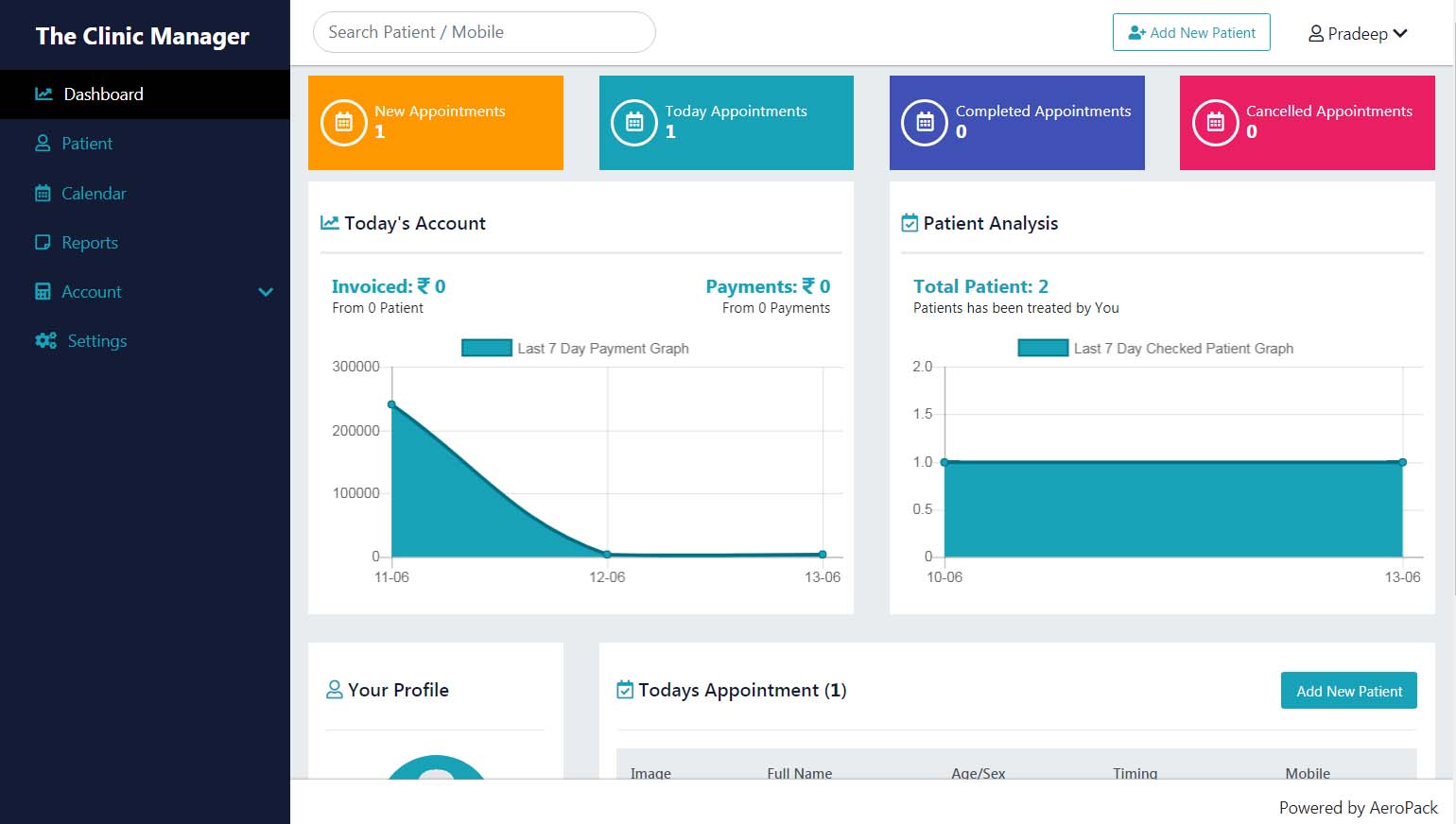
Task: Click the Last 7 Day Checked Patient Graph label
Action: point(1184,348)
